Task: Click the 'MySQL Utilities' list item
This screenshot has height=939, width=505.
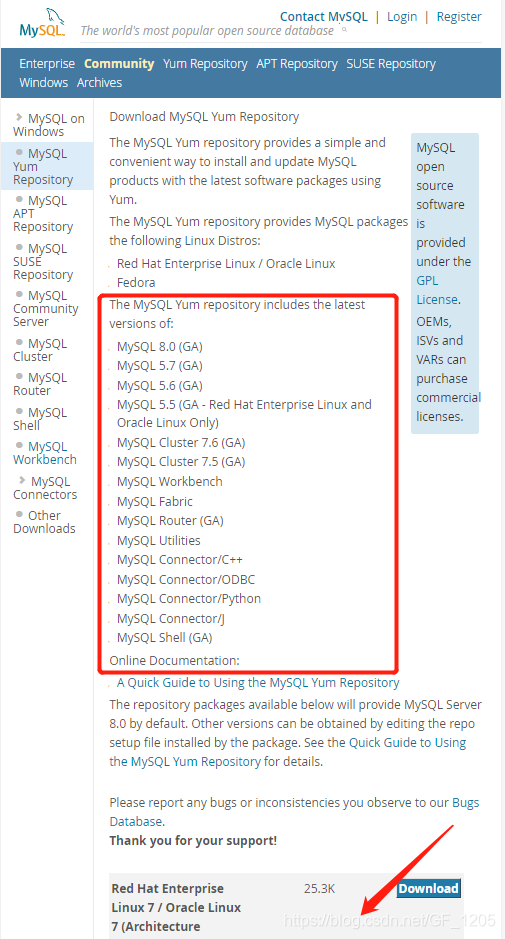Action: tap(159, 541)
